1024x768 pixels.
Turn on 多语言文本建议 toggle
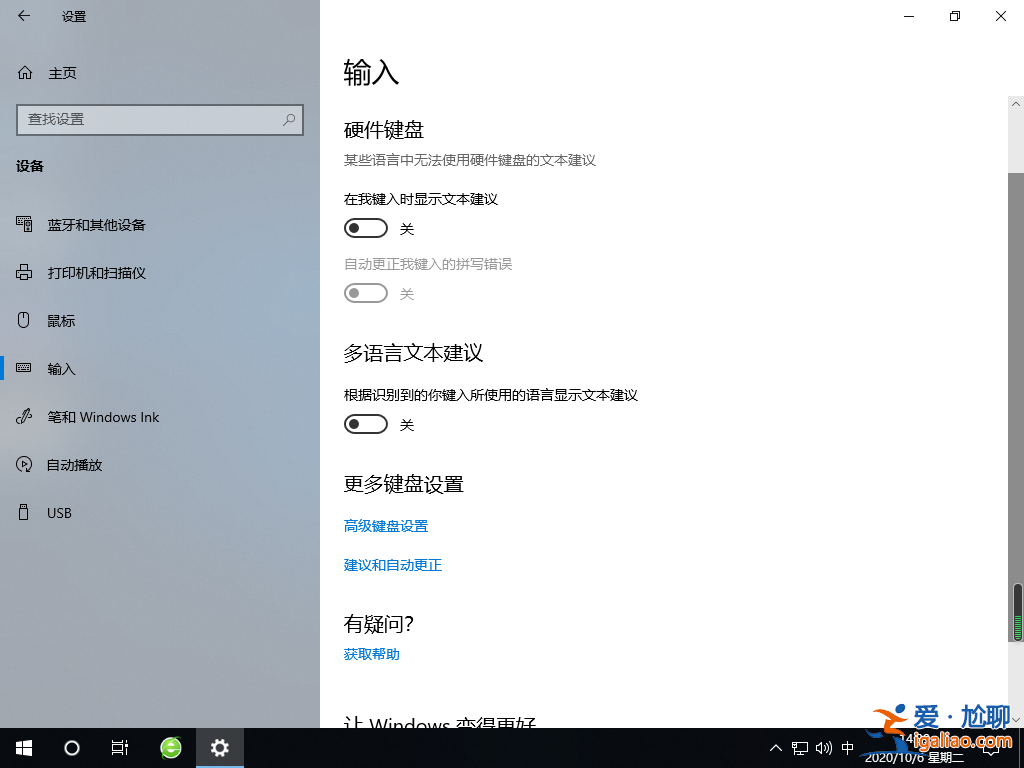click(x=365, y=423)
